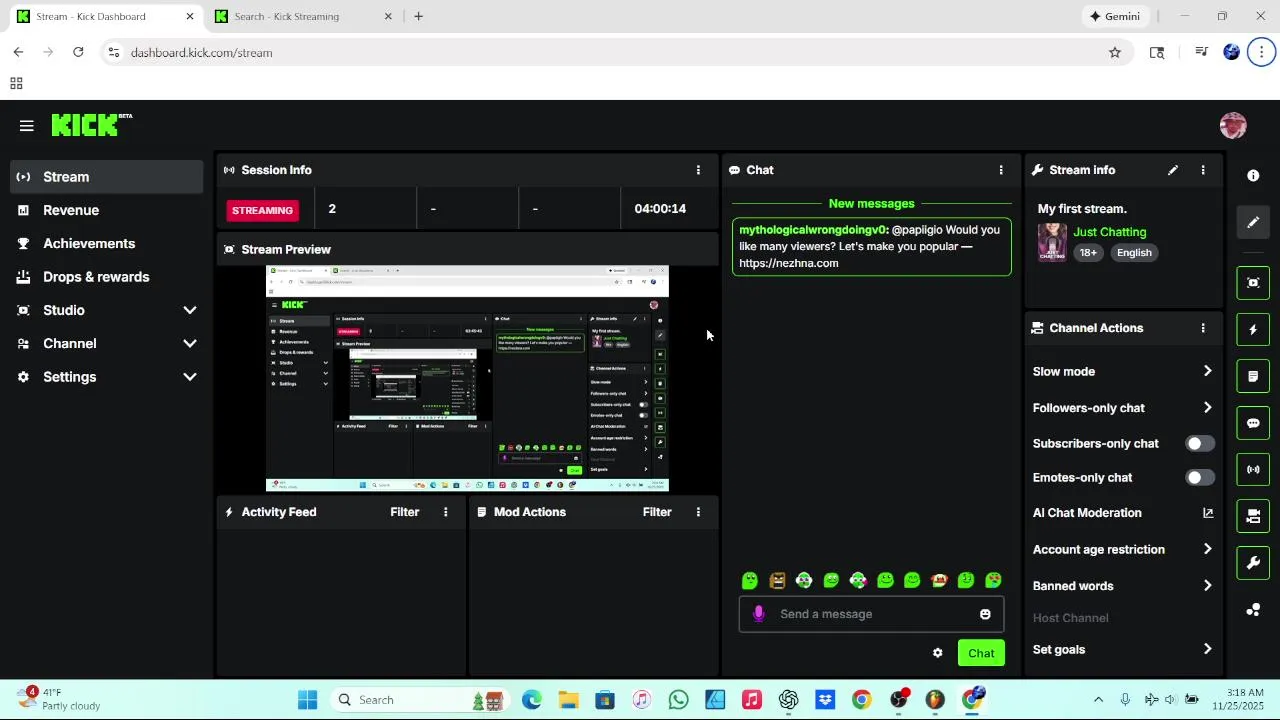This screenshot has width=1280, height=720.
Task: Click the info circle icon in right rail
Action: pyautogui.click(x=1253, y=176)
